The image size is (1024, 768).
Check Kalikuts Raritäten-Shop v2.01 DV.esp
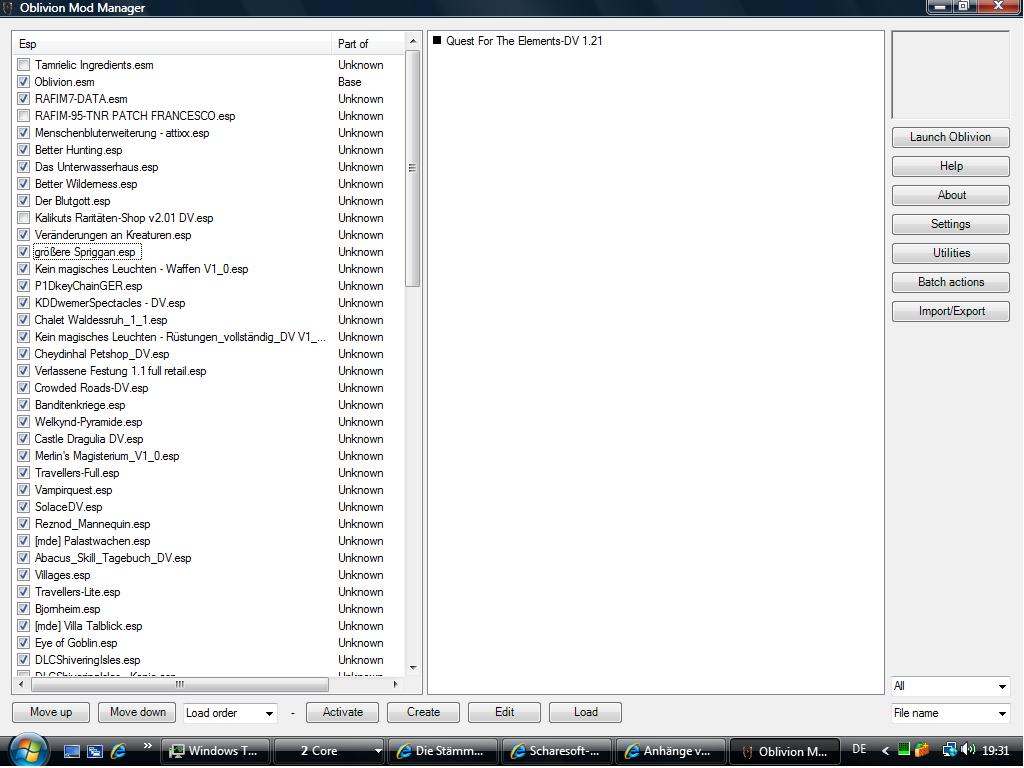(x=24, y=218)
